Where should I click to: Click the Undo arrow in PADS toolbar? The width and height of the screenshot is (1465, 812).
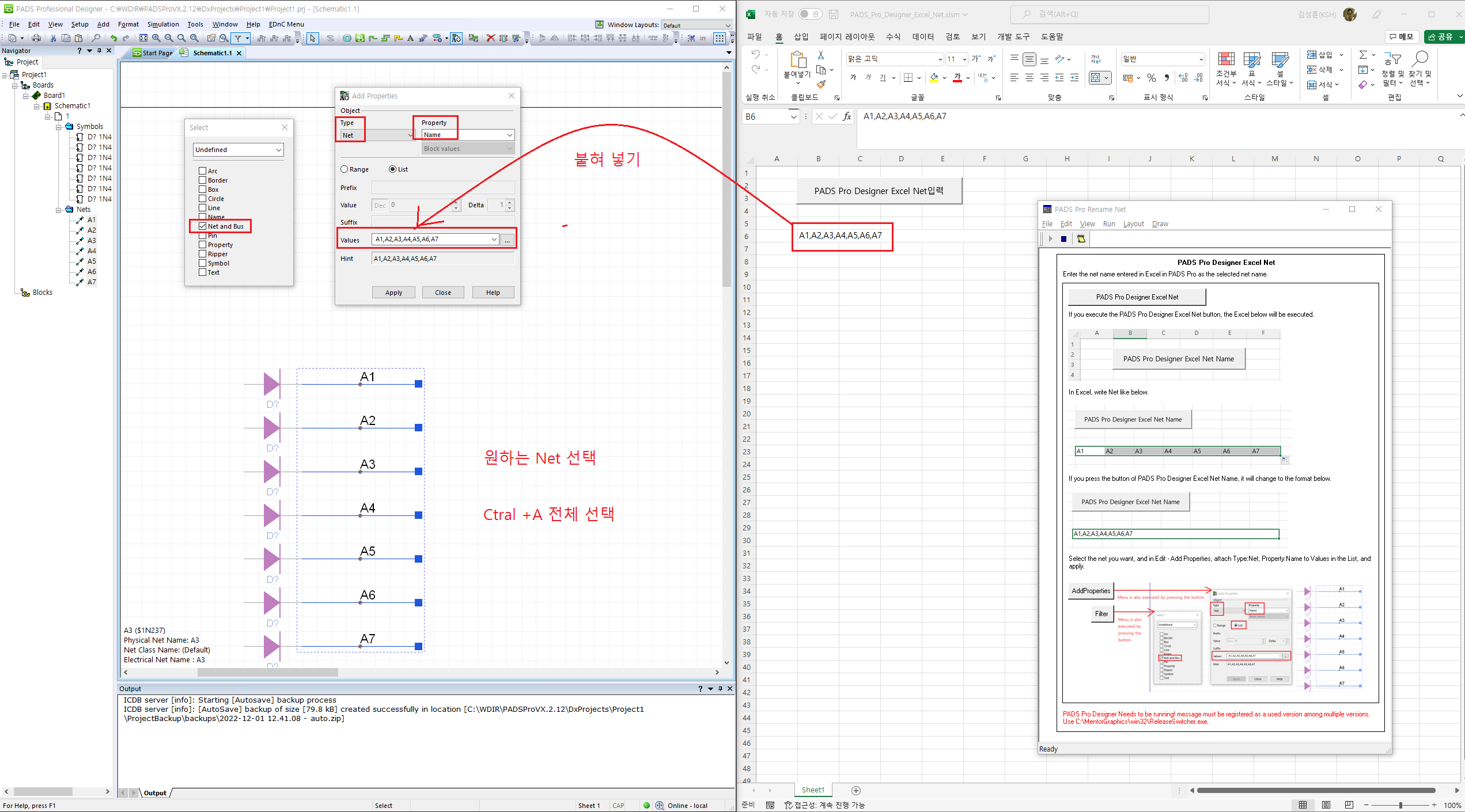tap(113, 38)
